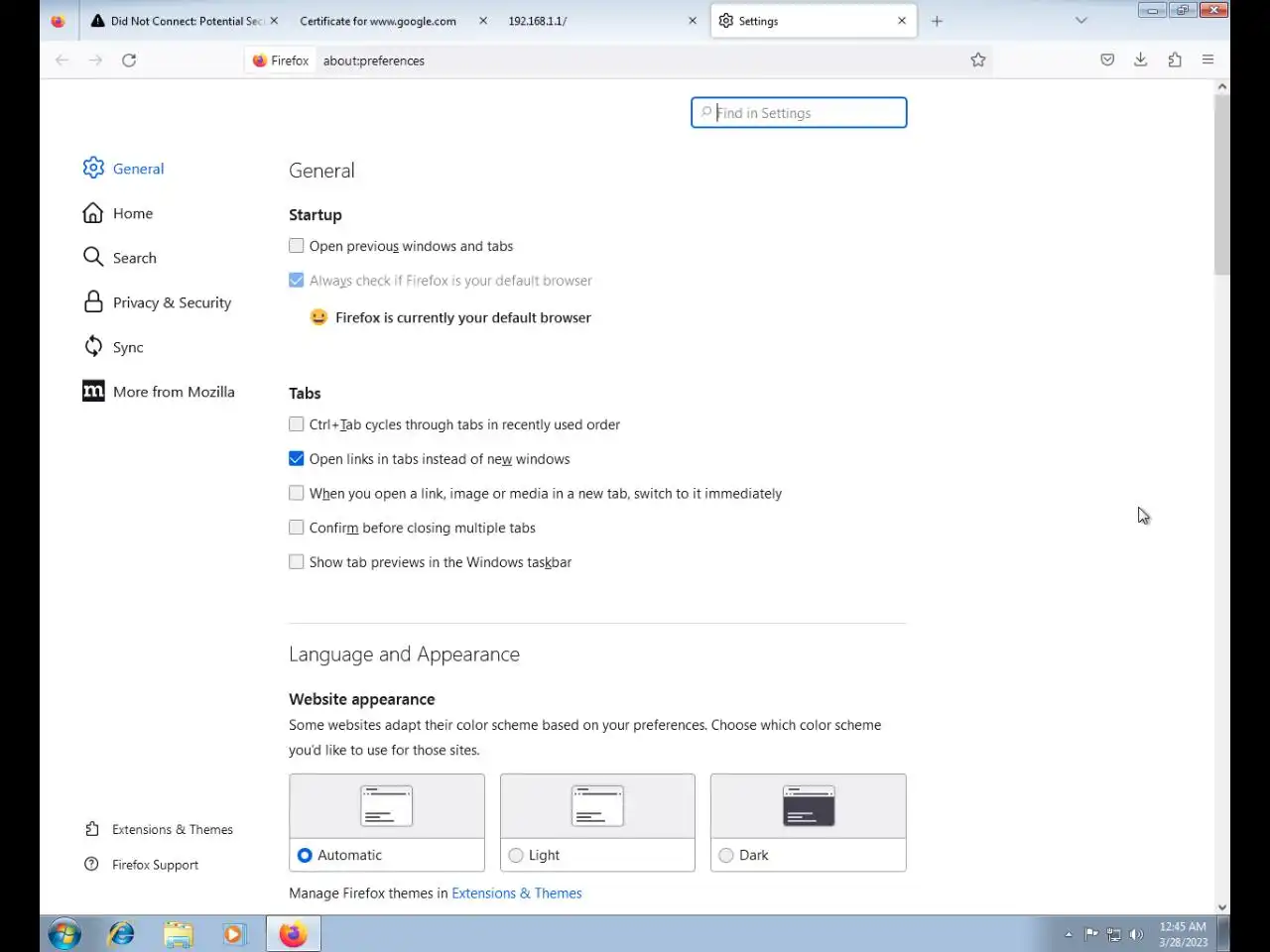
Task: Close the Certificate for www.google.com tab
Action: point(483,21)
